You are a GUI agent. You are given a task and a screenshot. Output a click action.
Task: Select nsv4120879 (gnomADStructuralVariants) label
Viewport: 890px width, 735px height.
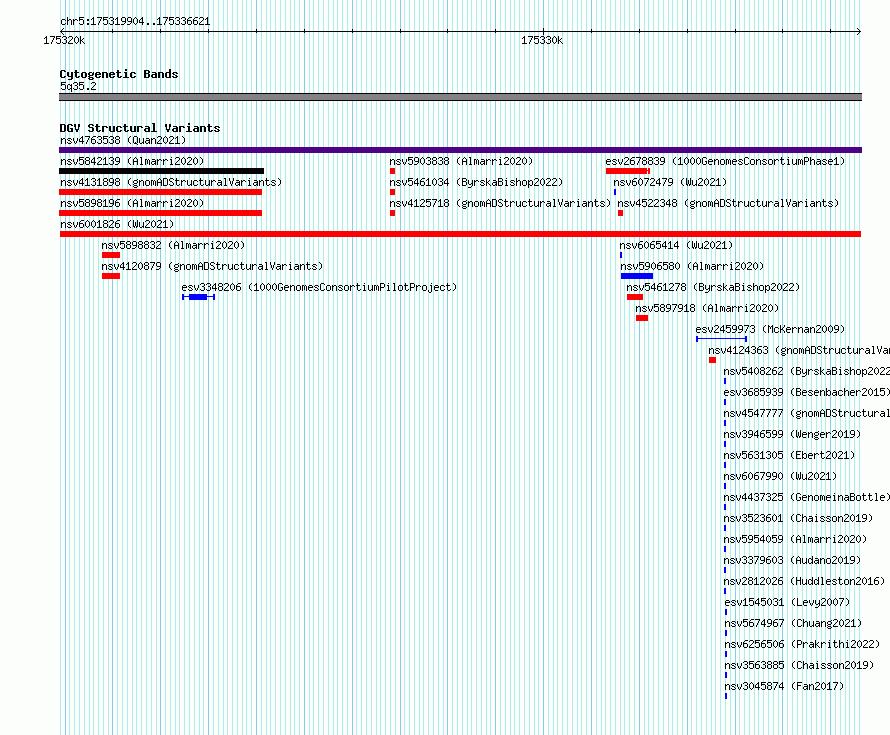pos(212,266)
